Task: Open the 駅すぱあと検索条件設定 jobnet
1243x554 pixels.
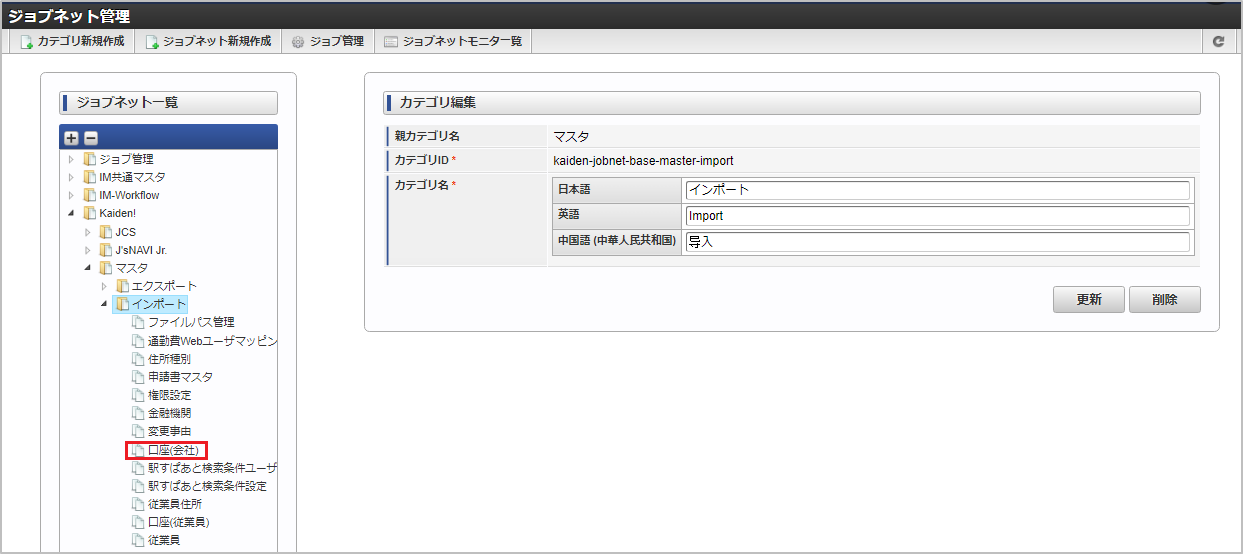Action: pyautogui.click(x=207, y=486)
